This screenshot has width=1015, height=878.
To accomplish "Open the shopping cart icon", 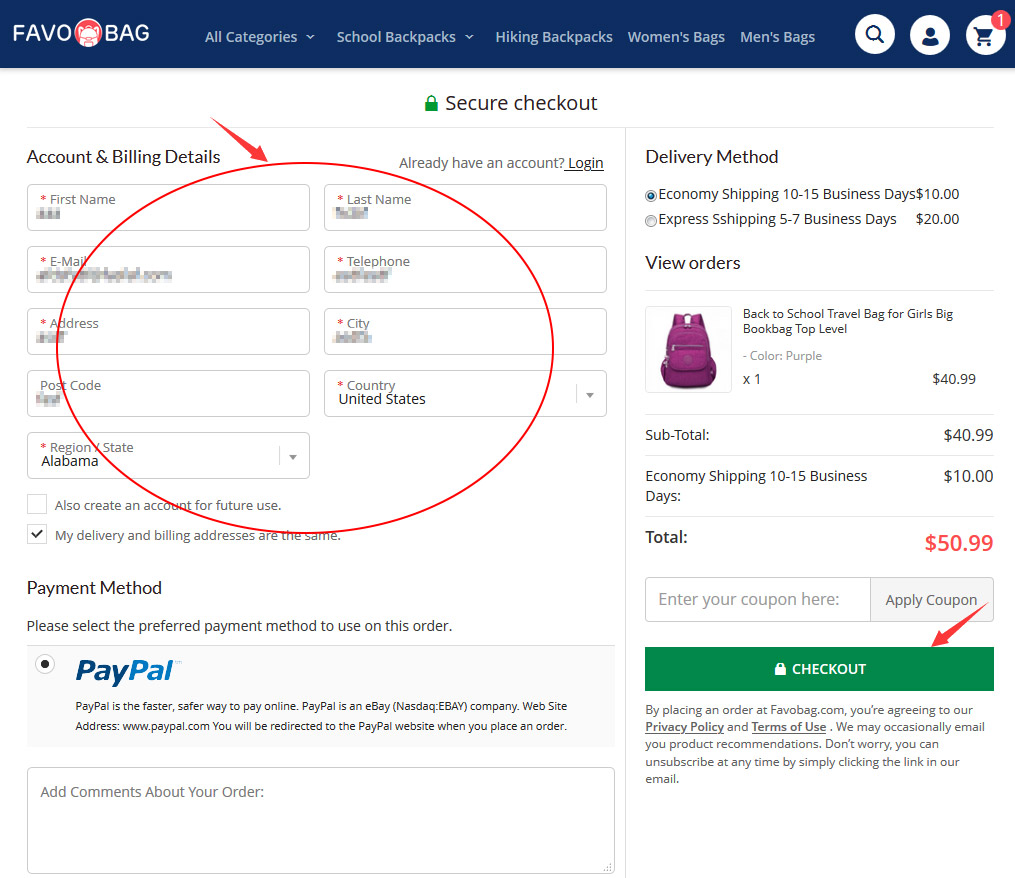I will click(985, 36).
